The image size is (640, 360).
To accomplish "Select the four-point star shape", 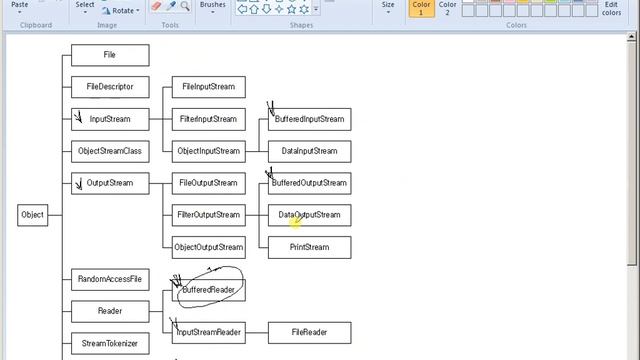I will [x=279, y=9].
